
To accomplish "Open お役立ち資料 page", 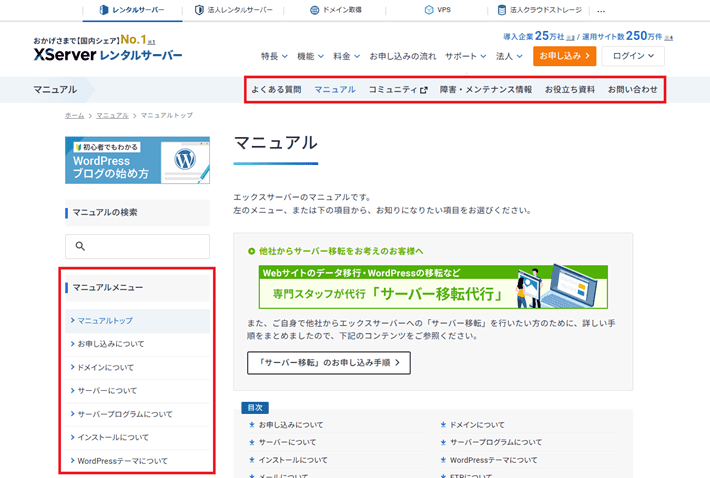I will (x=570, y=90).
